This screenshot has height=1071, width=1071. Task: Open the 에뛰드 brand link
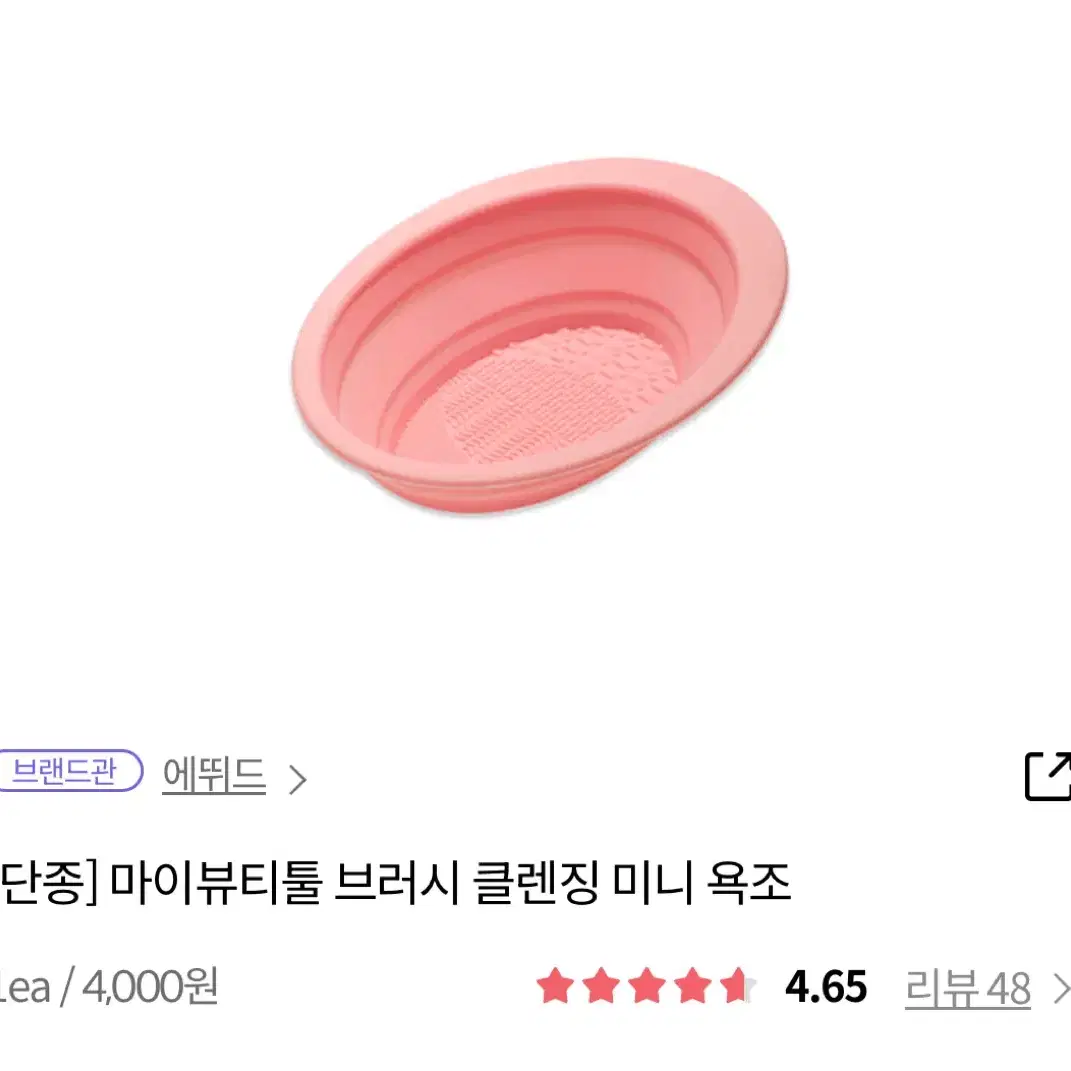pyautogui.click(x=214, y=775)
